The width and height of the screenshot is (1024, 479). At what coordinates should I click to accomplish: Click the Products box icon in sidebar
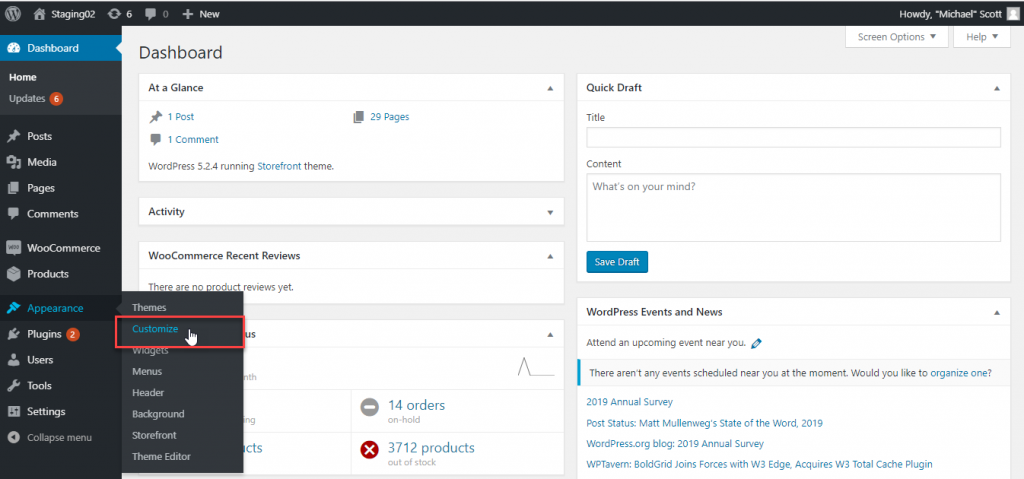13,274
